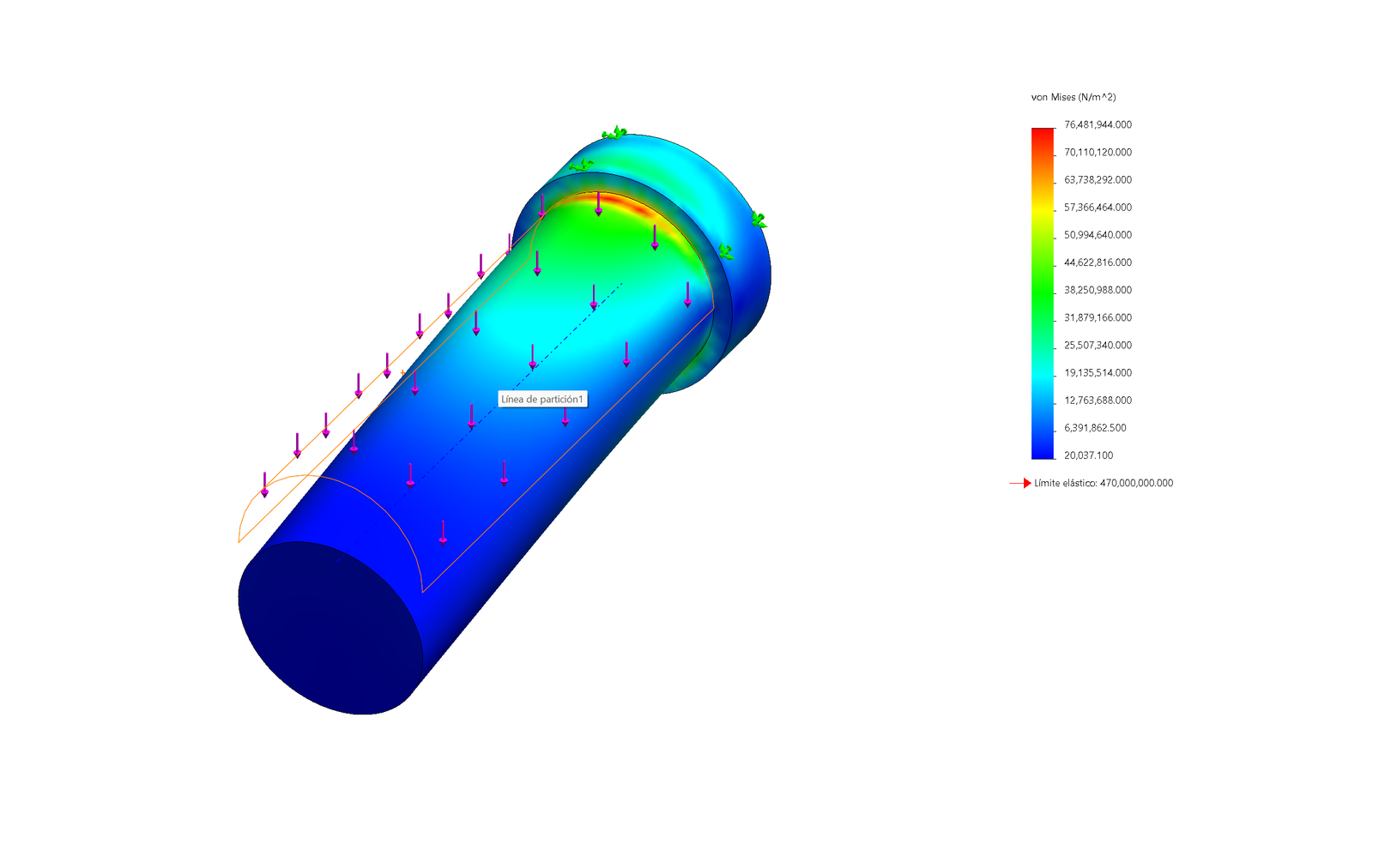Select legend value 6,391,862.500
1373x868 pixels.
click(1095, 427)
